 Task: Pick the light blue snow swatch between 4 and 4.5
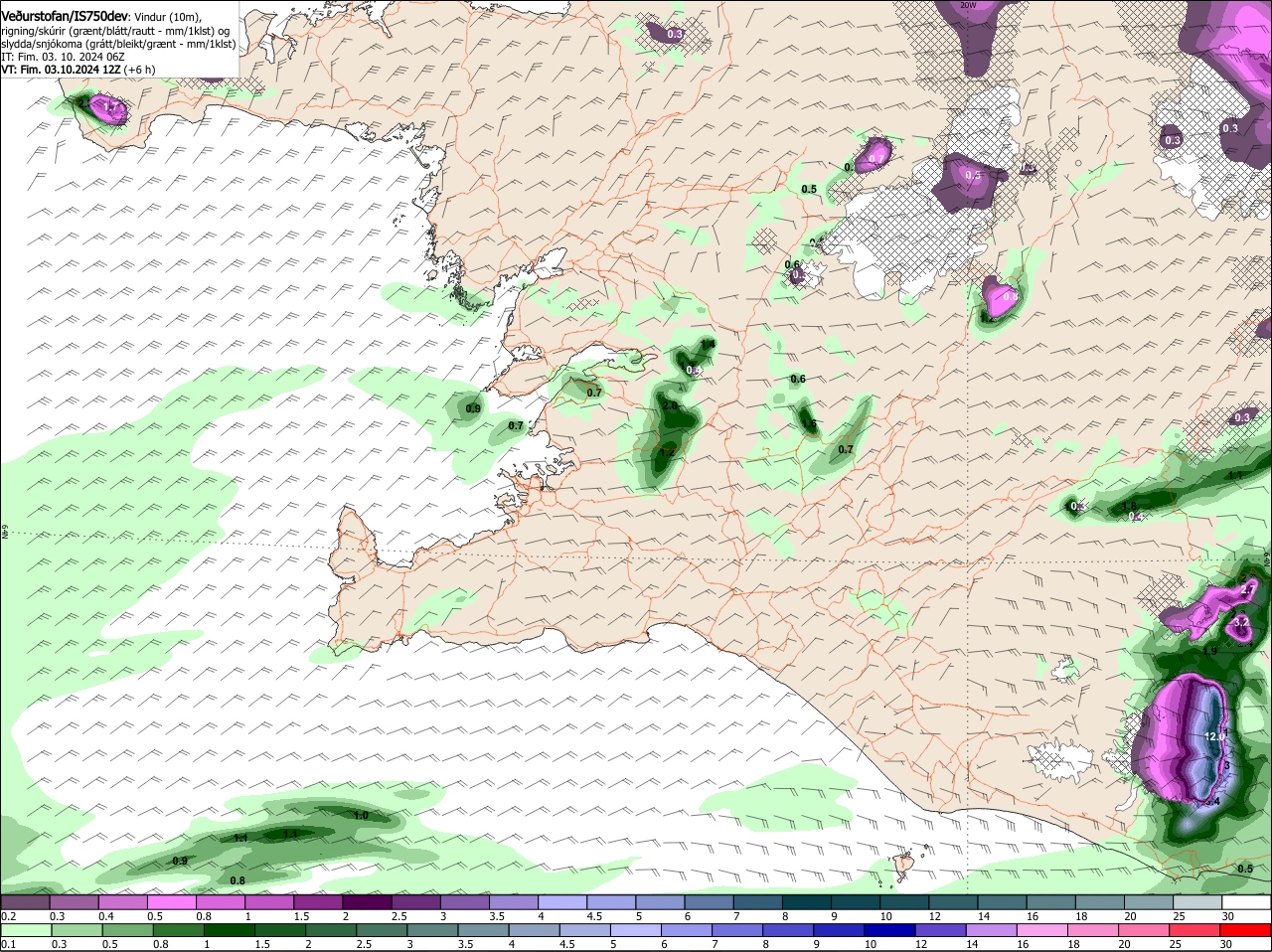562,901
